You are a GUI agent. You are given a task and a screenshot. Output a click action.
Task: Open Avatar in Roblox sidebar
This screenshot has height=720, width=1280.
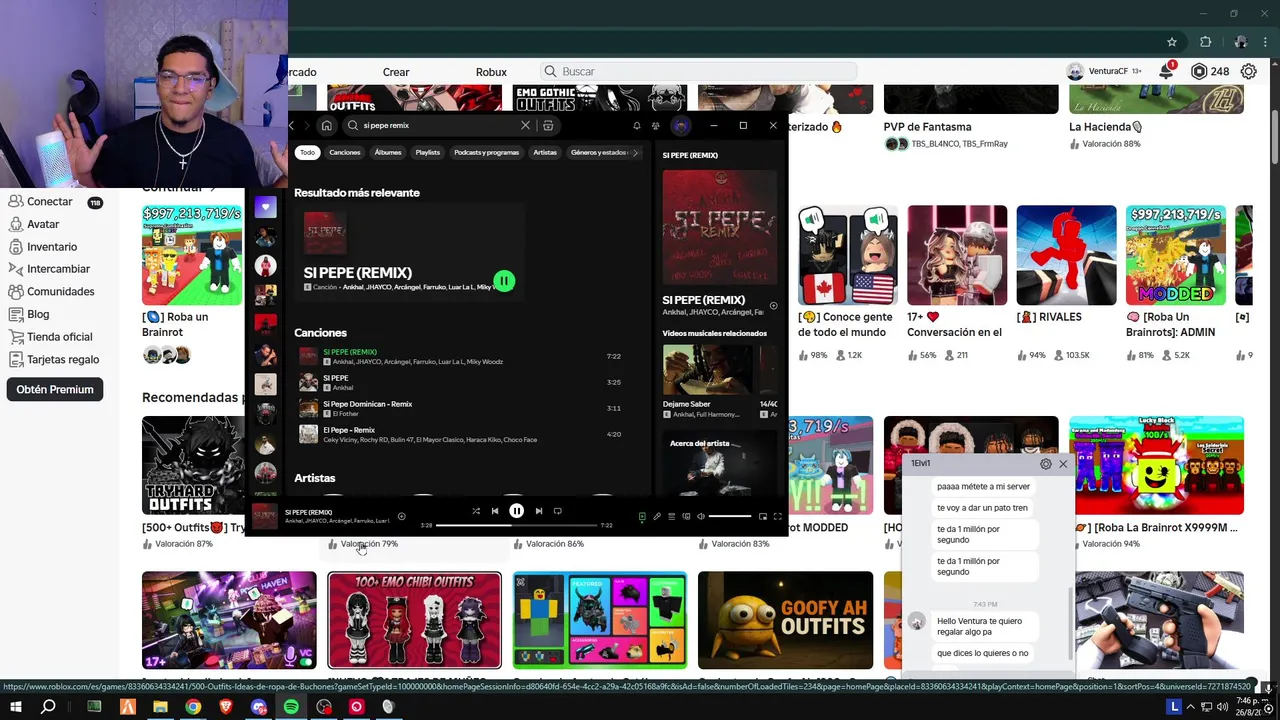43,224
